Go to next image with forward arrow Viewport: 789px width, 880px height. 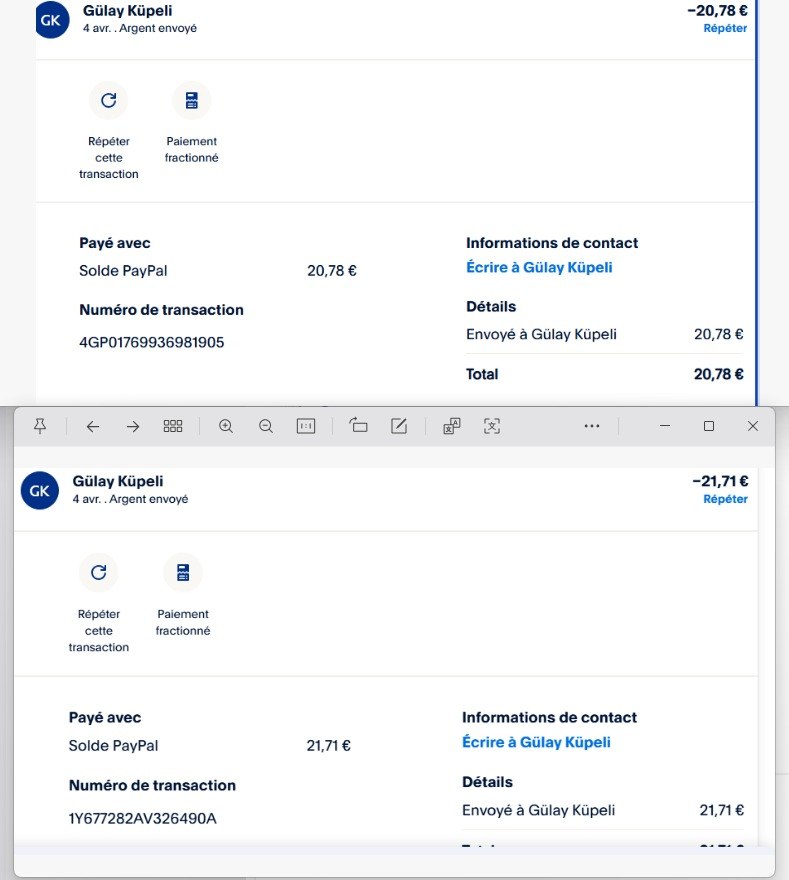point(133,426)
